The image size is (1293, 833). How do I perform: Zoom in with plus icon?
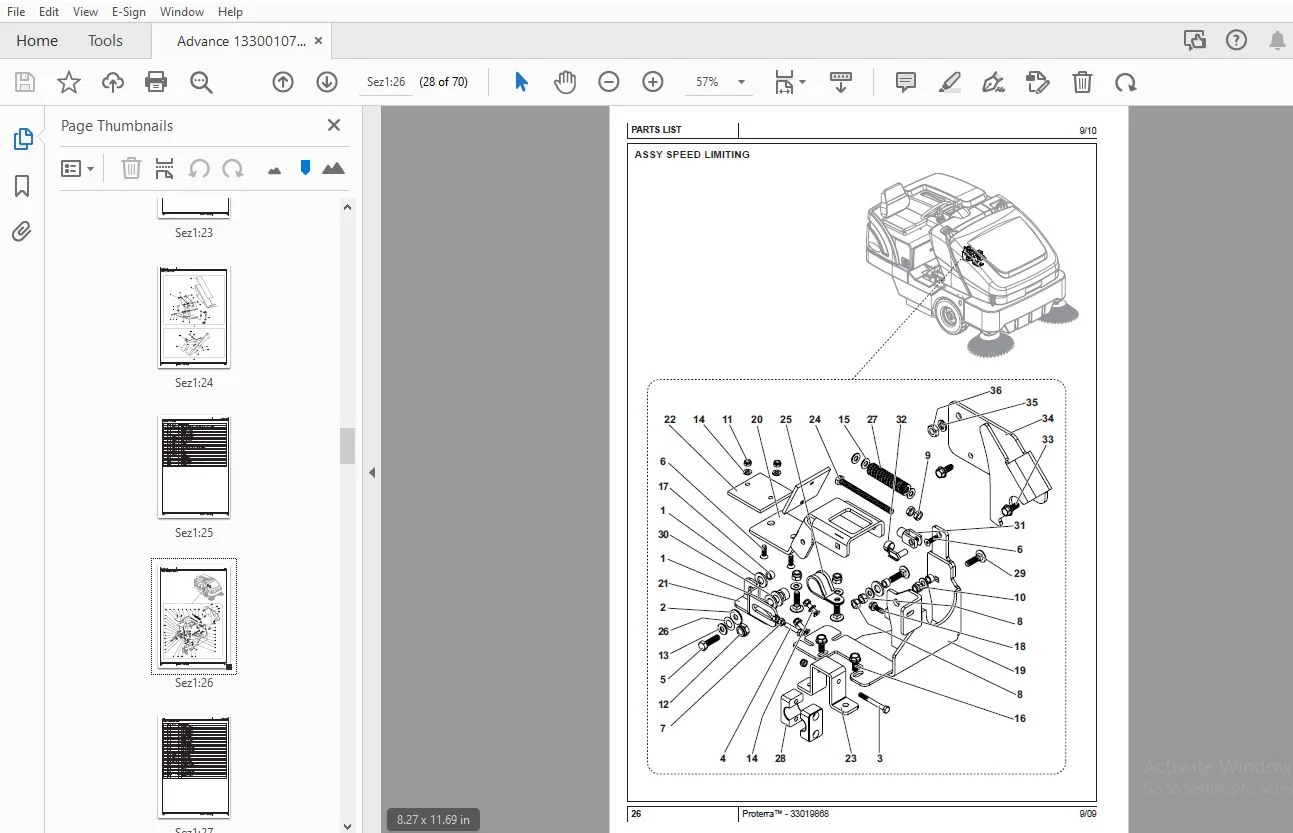click(x=653, y=82)
